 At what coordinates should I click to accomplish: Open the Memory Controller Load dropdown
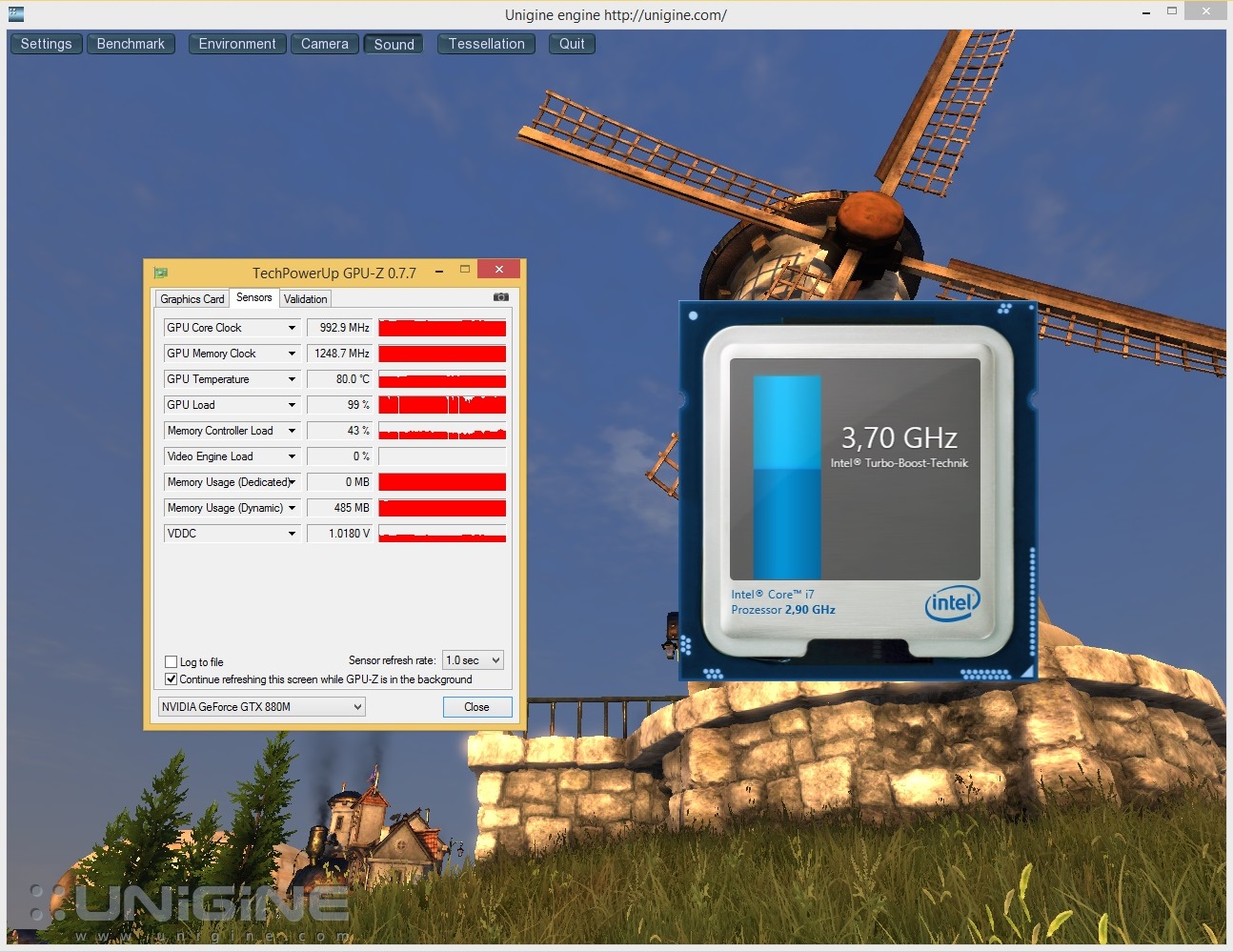pos(292,431)
